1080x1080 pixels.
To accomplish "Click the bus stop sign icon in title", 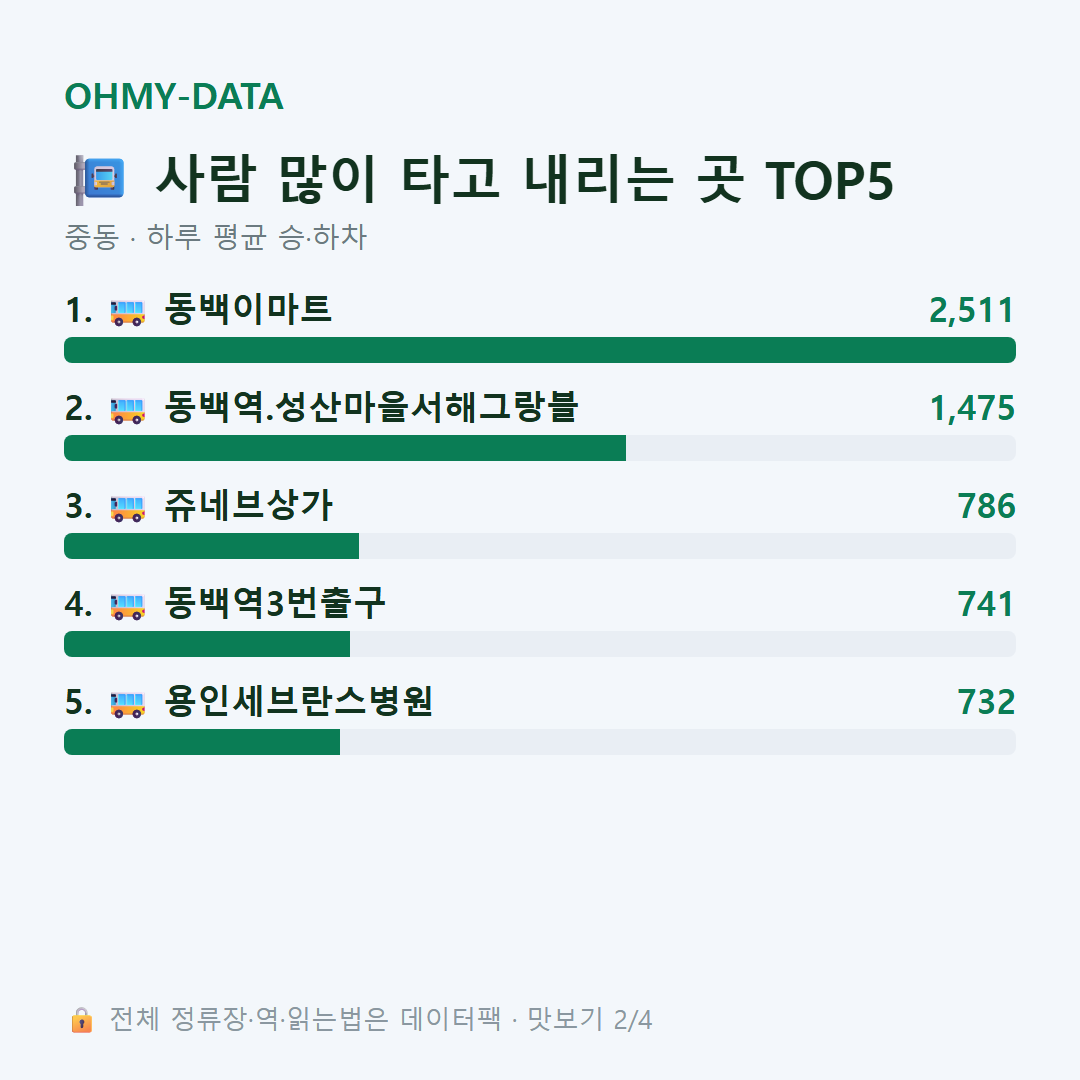I will [x=99, y=180].
